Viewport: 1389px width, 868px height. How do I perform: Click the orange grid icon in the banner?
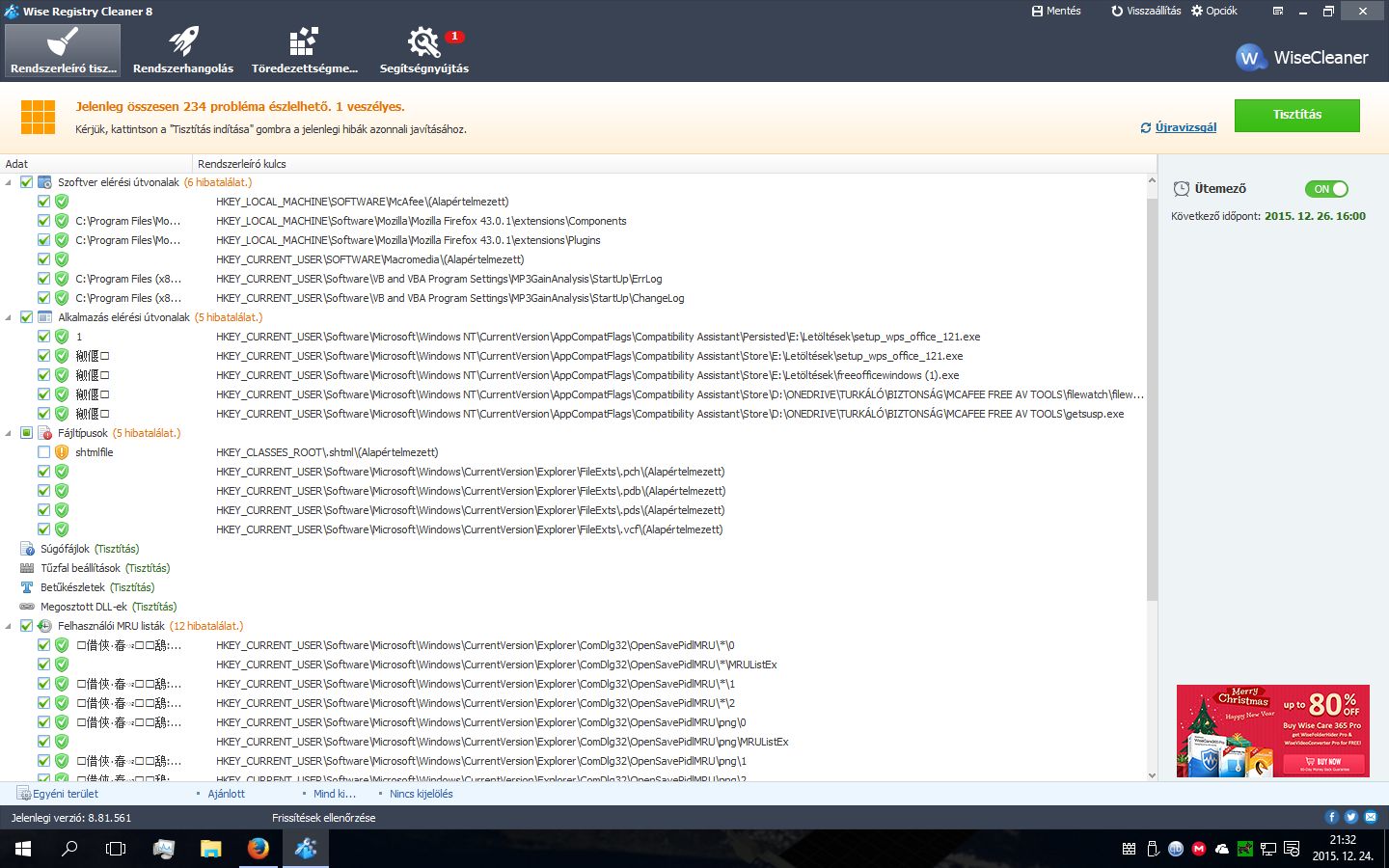coord(38,117)
